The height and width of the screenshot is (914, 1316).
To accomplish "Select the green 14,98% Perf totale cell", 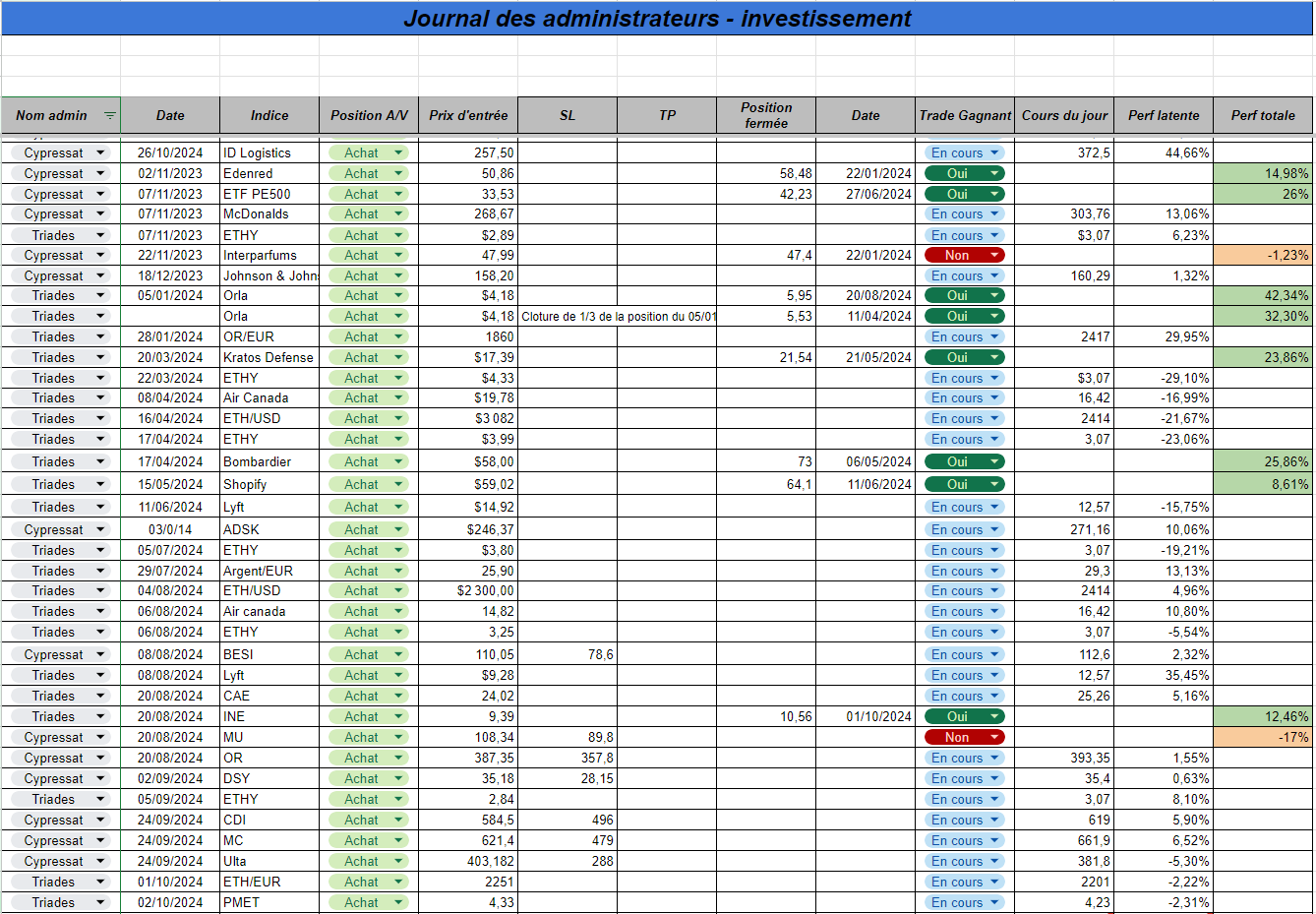I will [1263, 173].
